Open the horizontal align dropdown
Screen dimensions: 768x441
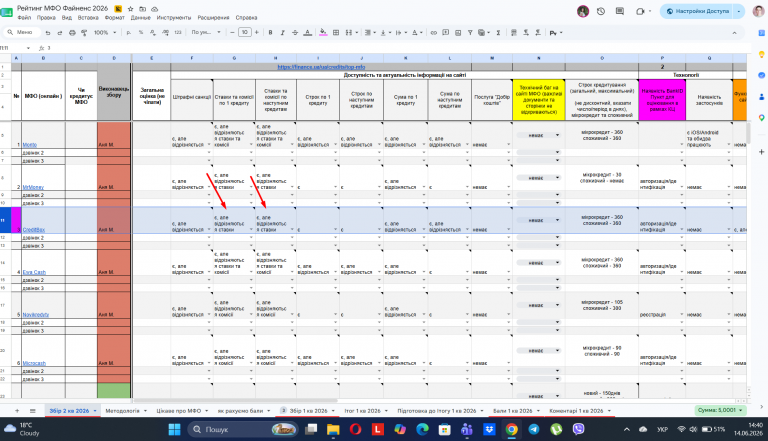pyautogui.click(x=370, y=33)
